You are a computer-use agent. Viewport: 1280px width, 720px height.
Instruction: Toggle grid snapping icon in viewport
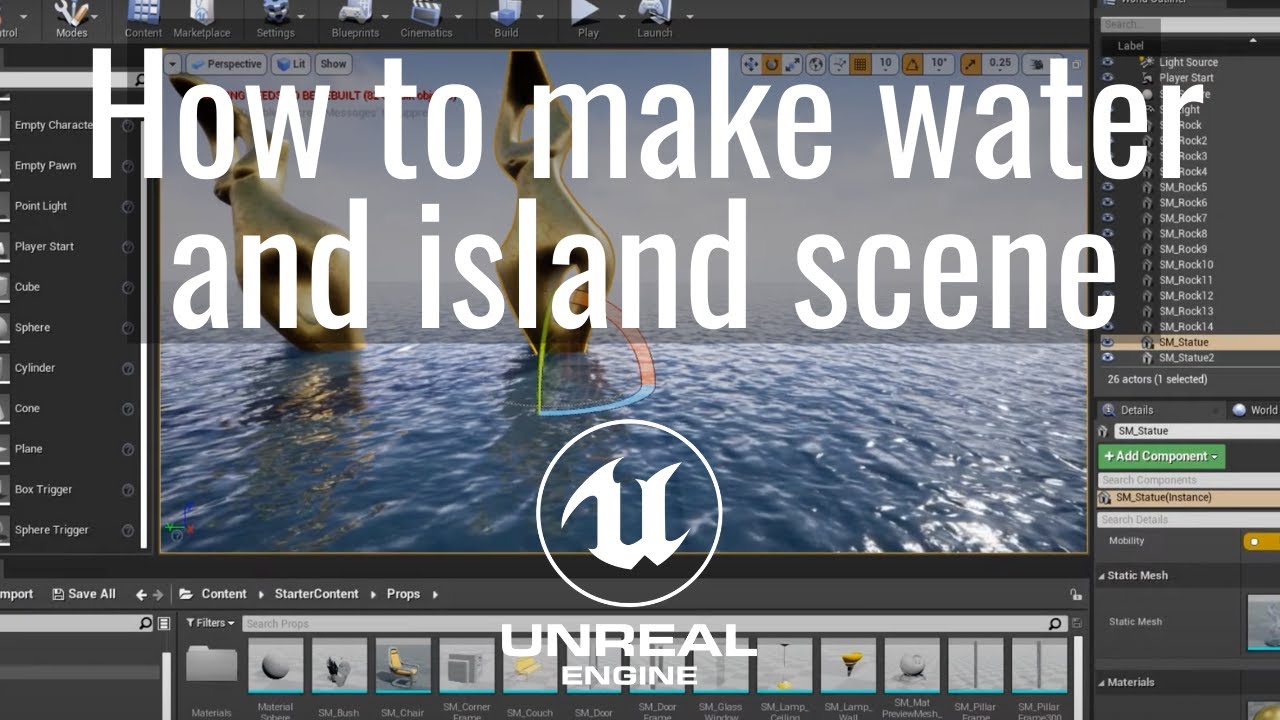click(859, 65)
